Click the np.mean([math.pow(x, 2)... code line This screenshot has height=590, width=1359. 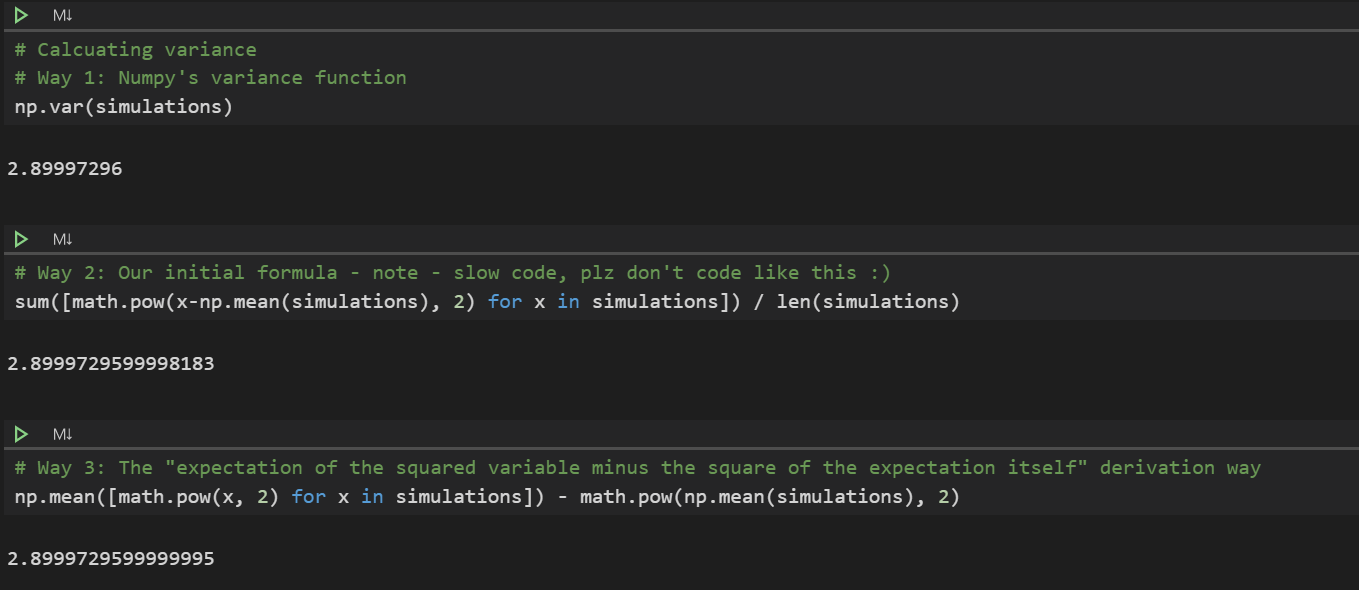(x=487, y=496)
